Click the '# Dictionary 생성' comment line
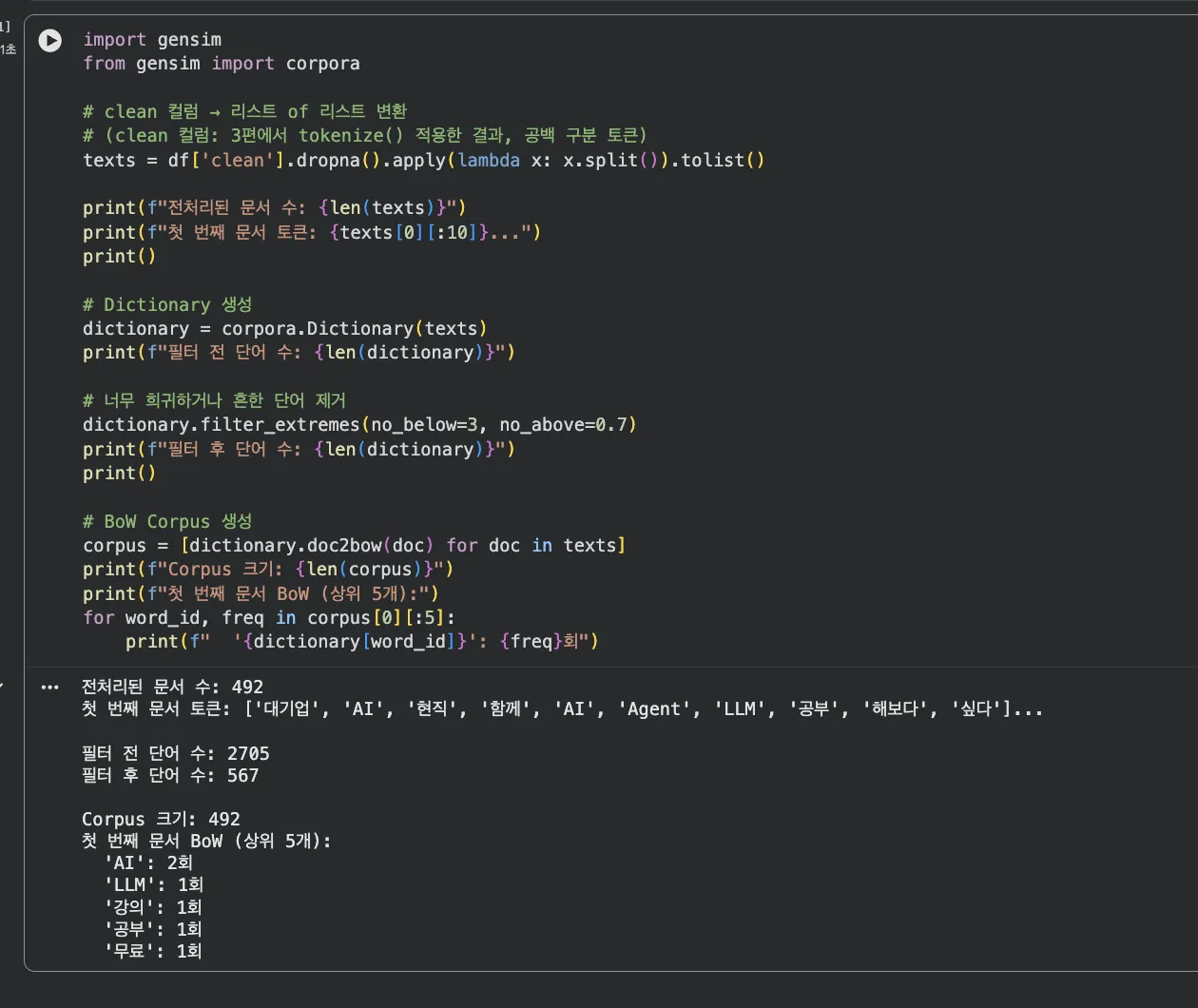Screen dimensions: 1198x1008 (x=166, y=304)
